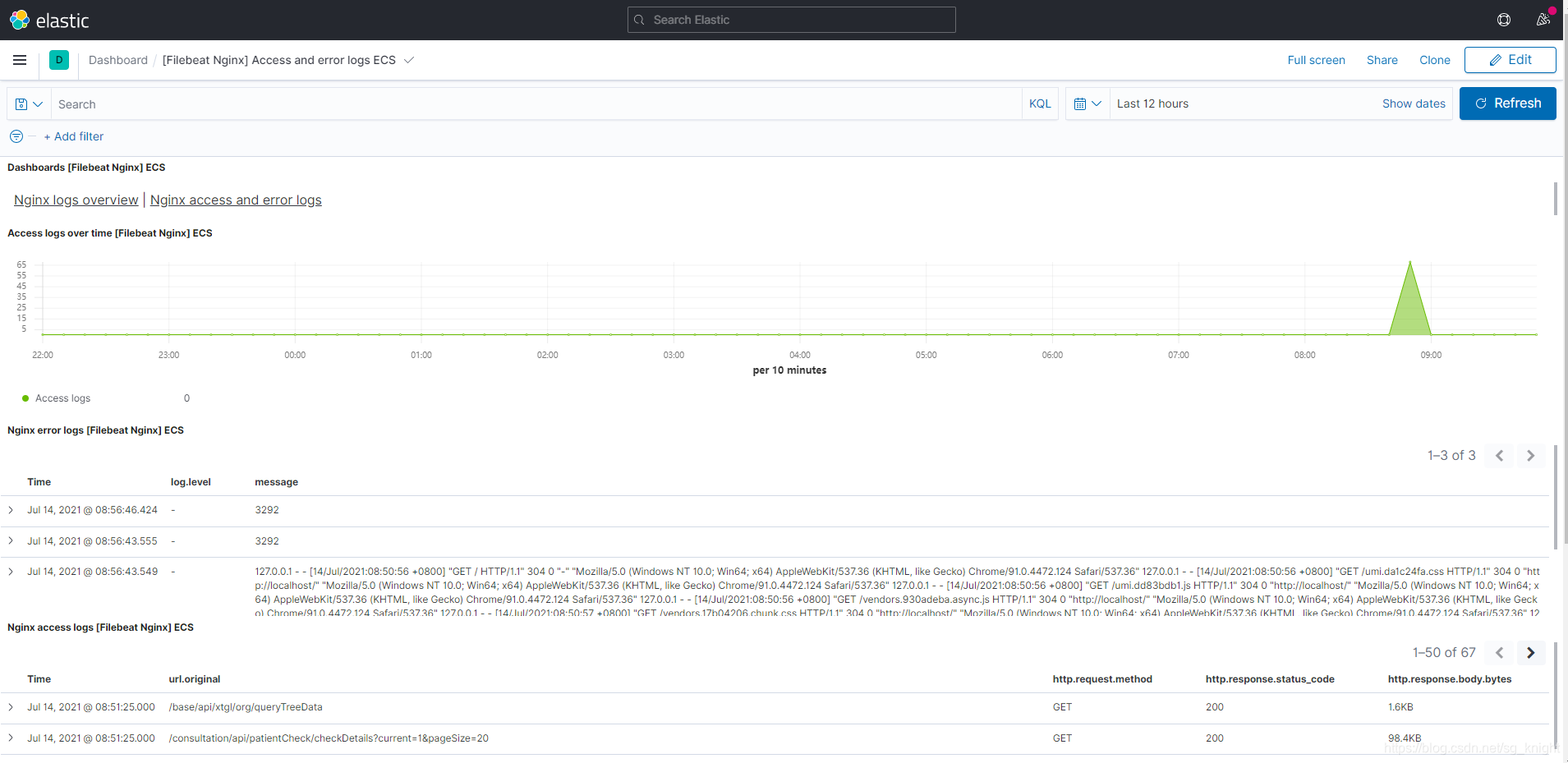The image size is (1568, 763).
Task: Open the newsfeed notifications icon
Action: [x=1543, y=20]
